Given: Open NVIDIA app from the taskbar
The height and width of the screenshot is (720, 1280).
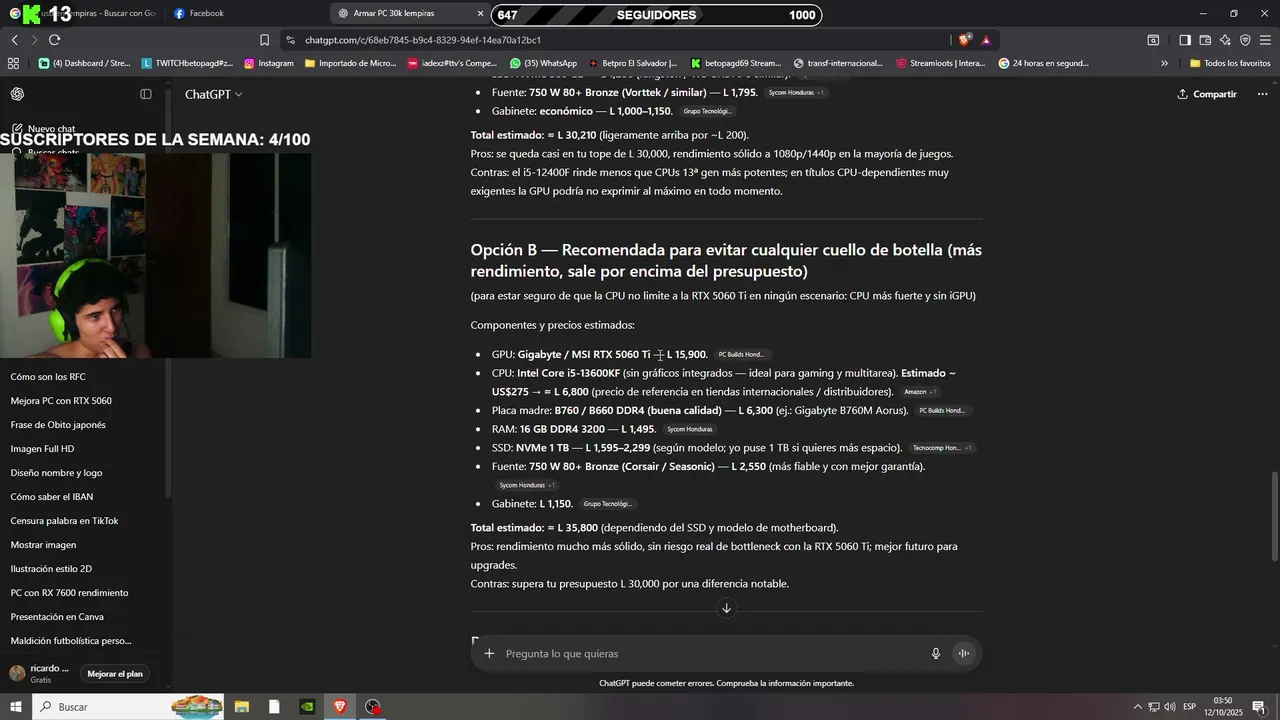Looking at the screenshot, I should pyautogui.click(x=307, y=707).
